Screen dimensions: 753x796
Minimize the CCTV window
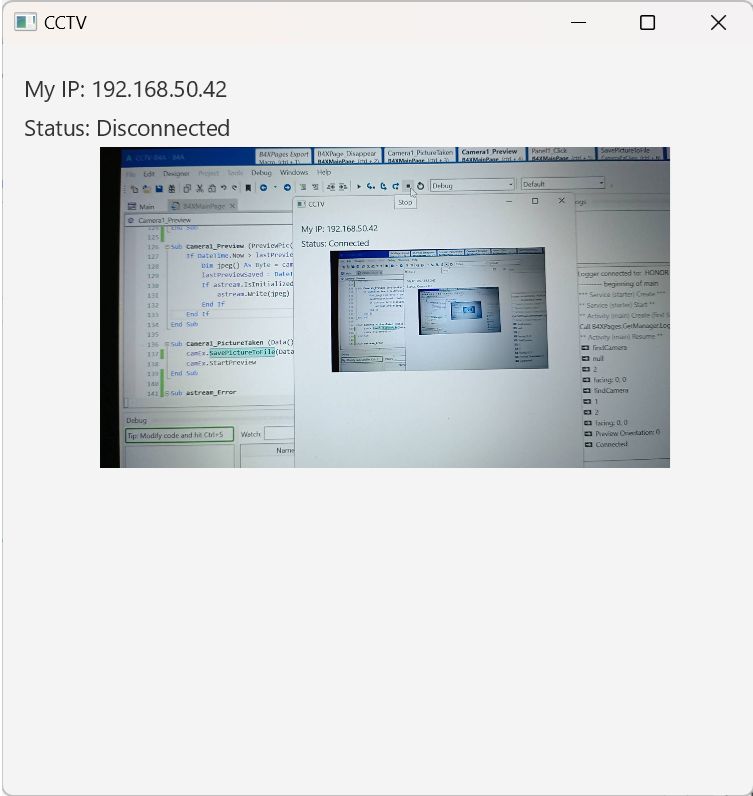tap(578, 22)
